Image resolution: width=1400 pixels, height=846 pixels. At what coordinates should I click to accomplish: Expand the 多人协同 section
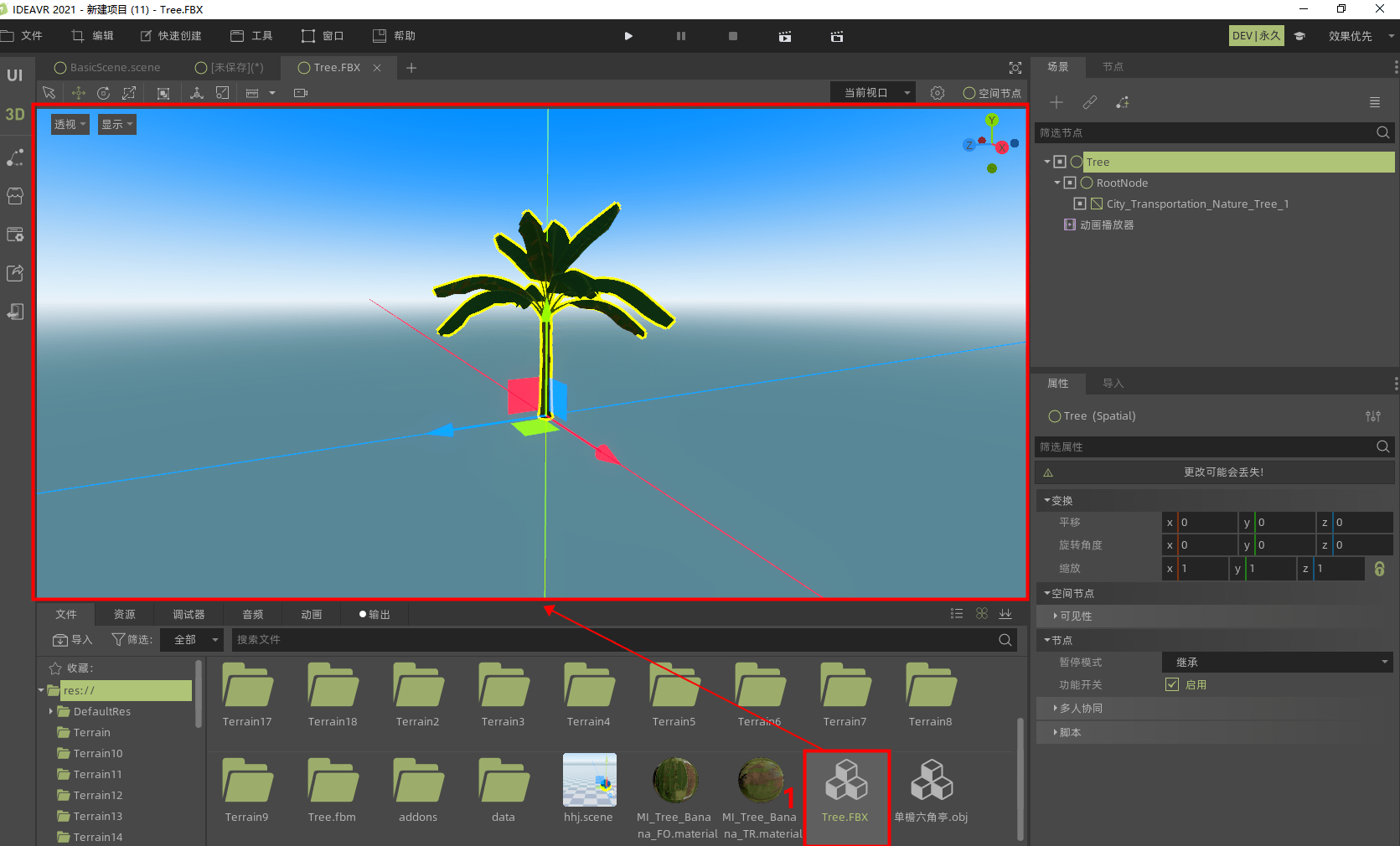pyautogui.click(x=1215, y=709)
